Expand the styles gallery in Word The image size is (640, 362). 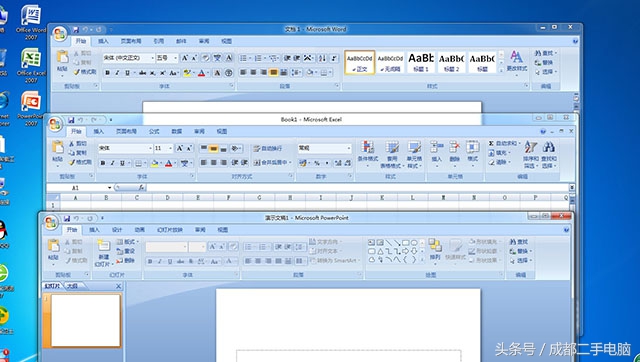tap(501, 71)
